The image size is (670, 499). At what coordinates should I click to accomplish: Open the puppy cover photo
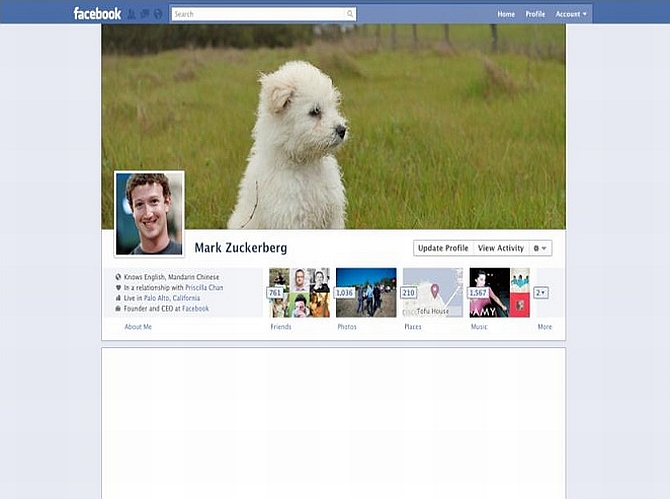pyautogui.click(x=333, y=126)
